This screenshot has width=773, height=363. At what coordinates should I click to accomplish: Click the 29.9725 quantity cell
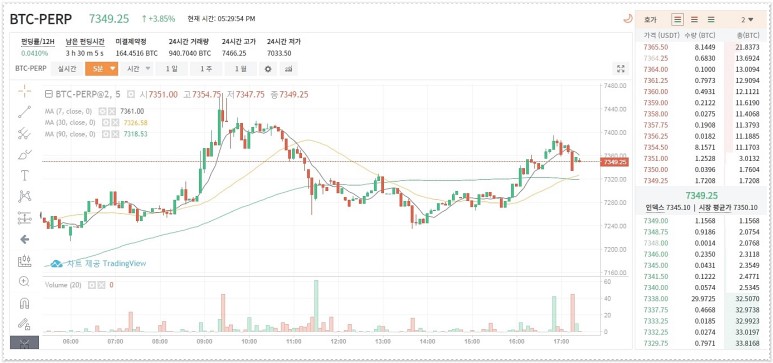coord(704,298)
